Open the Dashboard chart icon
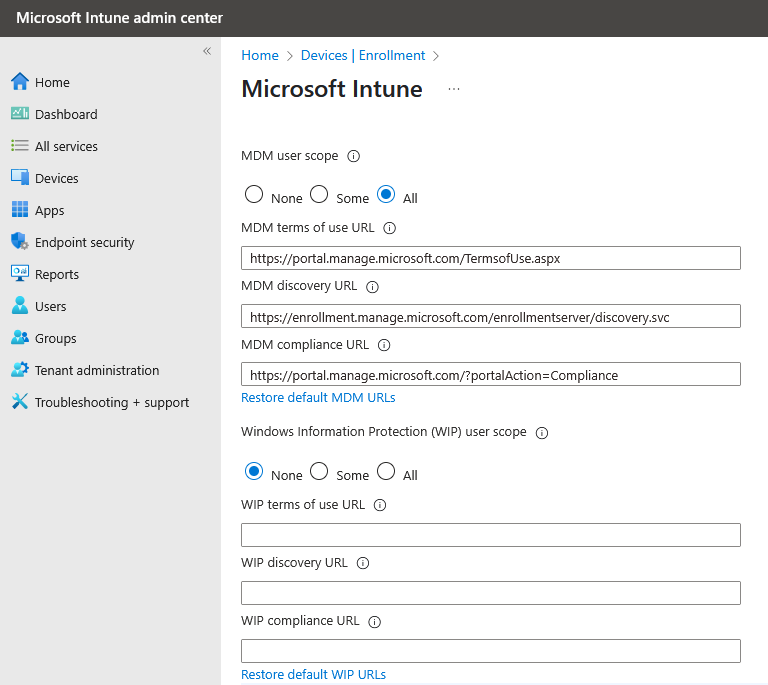The image size is (768, 685). click(20, 114)
